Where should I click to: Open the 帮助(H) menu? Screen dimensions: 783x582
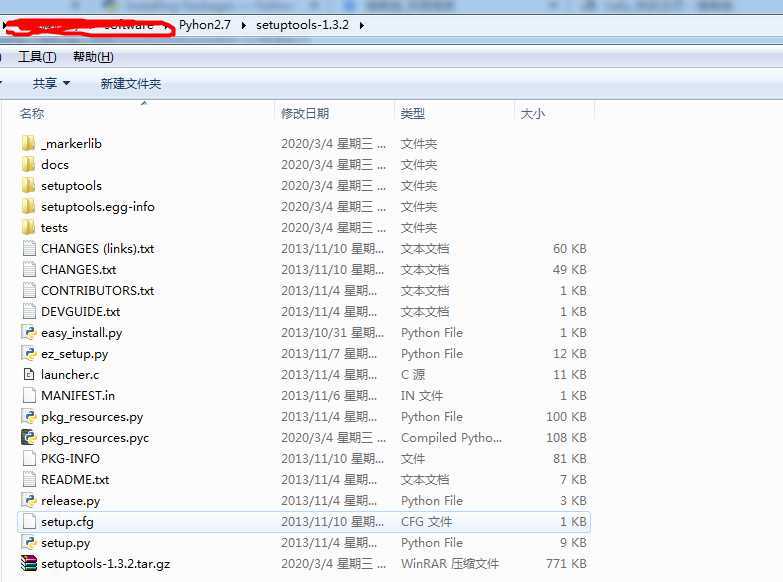point(93,56)
